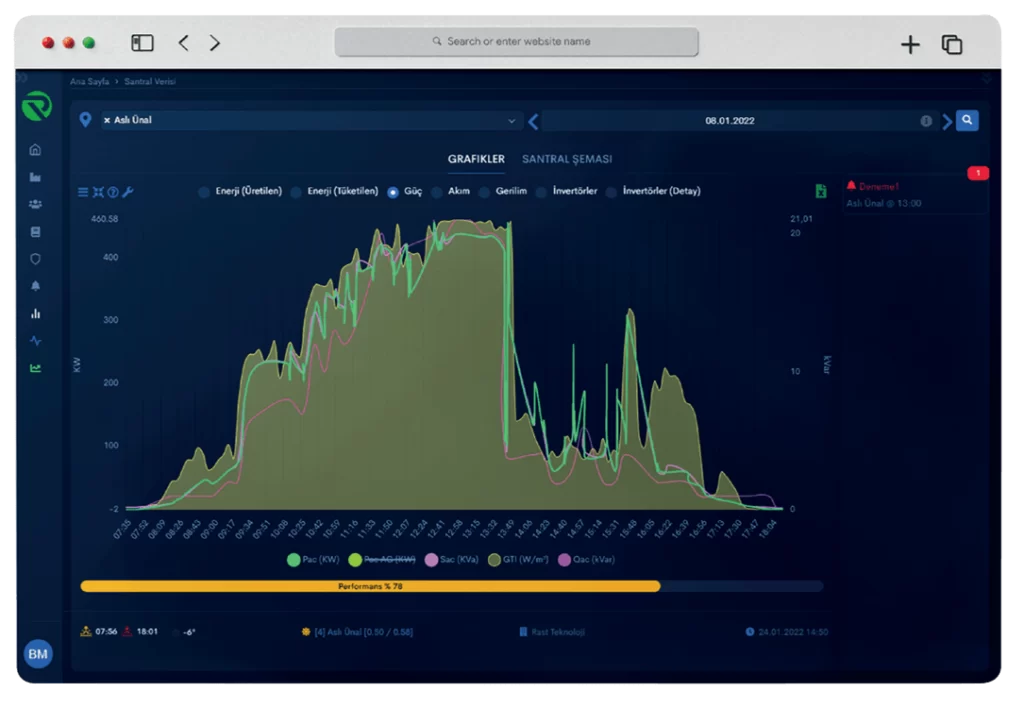Remove the Aslı Ünal selection with x
This screenshot has height=708, width=1024.
(107, 120)
